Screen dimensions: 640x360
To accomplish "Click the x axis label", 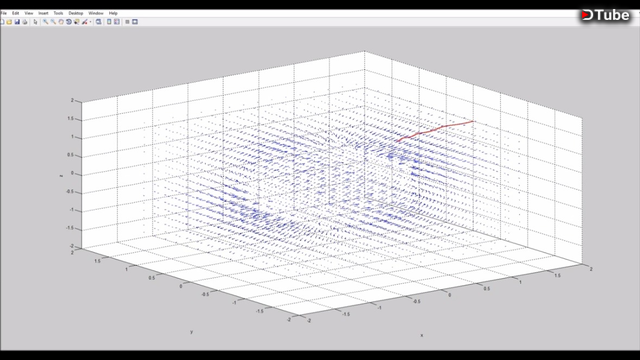I will [x=422, y=335].
